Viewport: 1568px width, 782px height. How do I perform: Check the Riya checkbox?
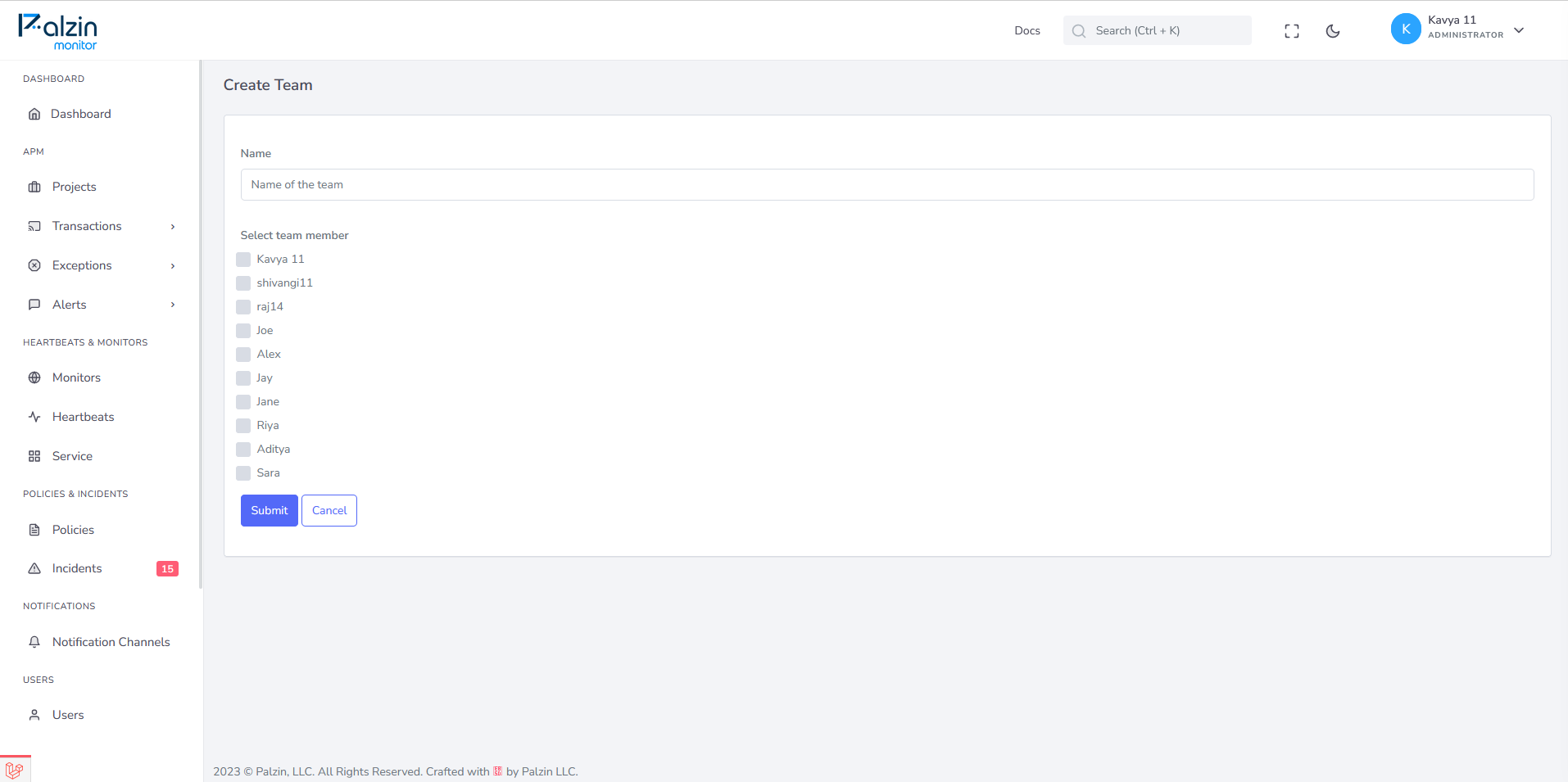click(x=243, y=426)
